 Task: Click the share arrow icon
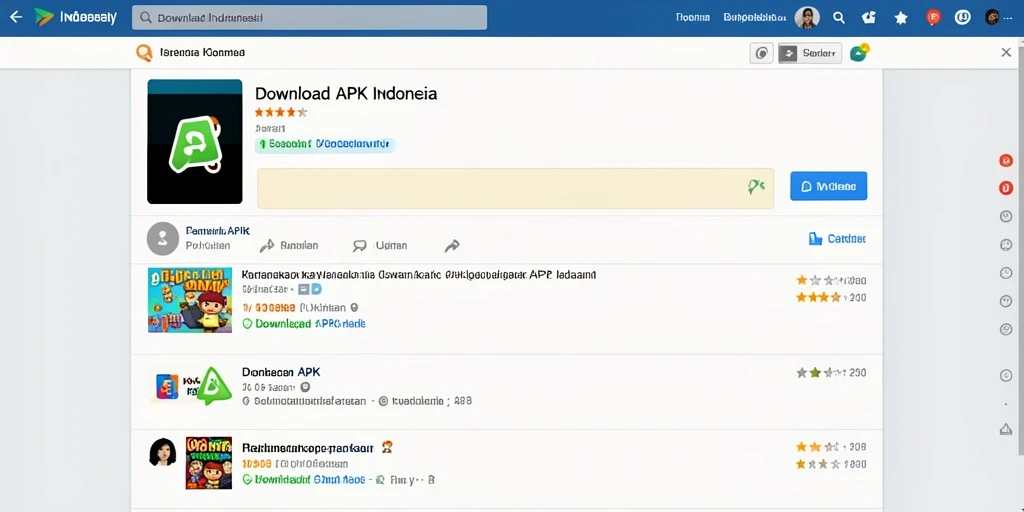point(452,246)
